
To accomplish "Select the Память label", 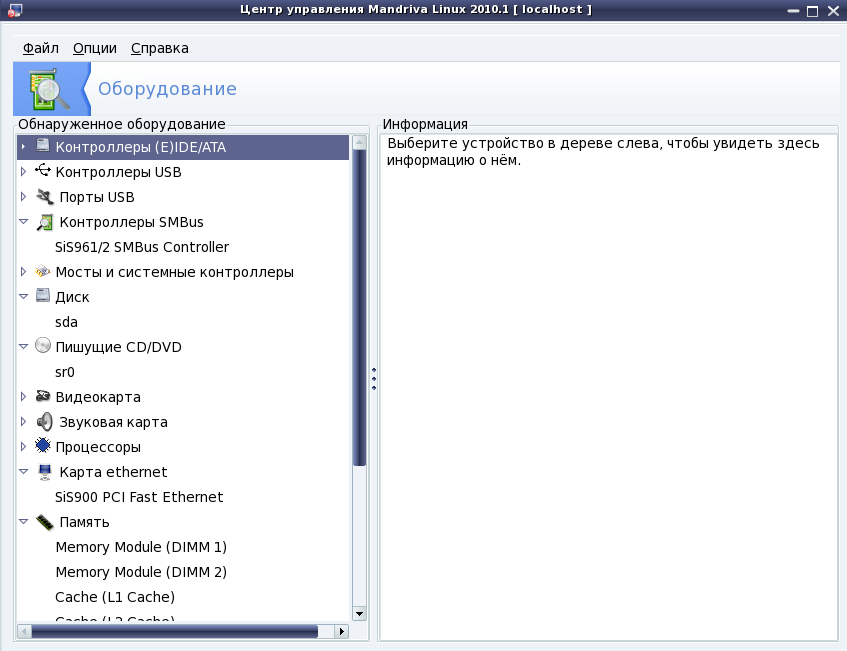I will click(84, 522).
